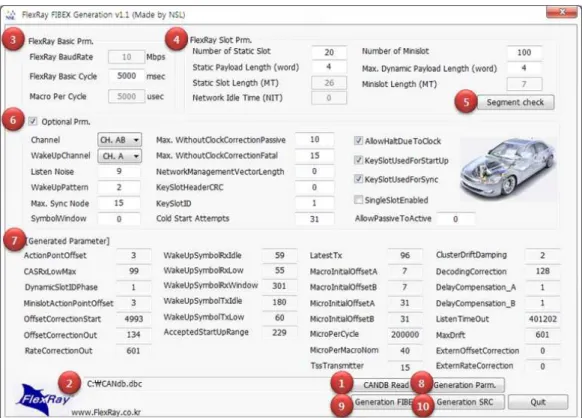The width and height of the screenshot is (582, 418).
Task: Click the MaxDrift value 601
Action: pyautogui.click(x=542, y=334)
